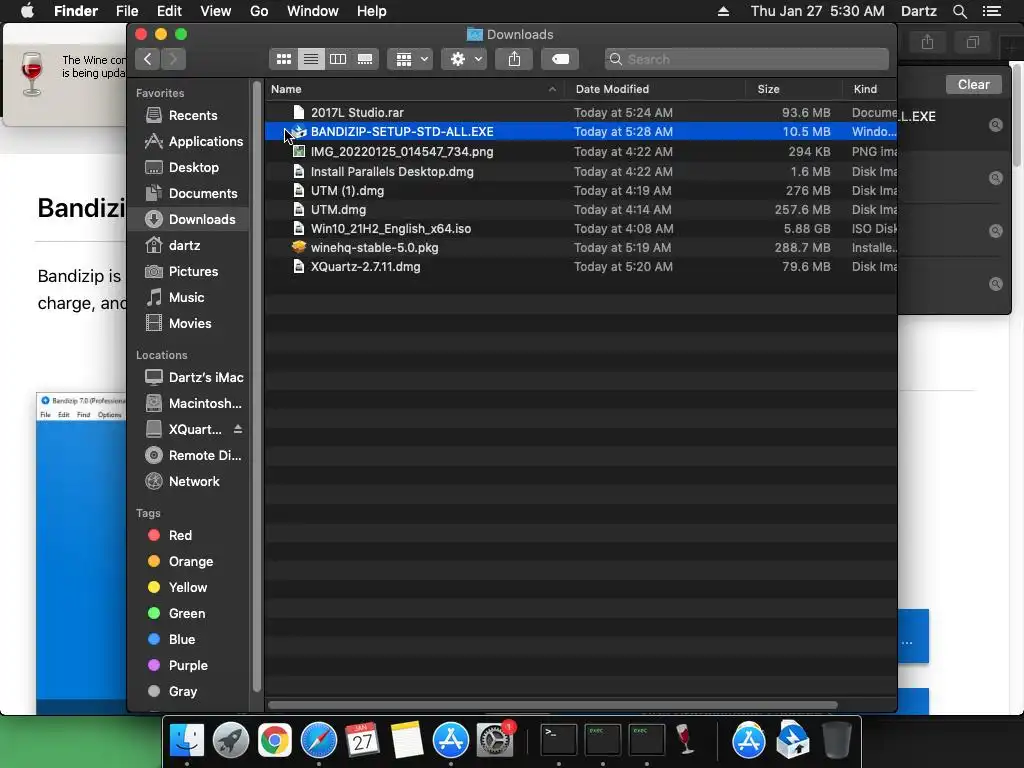Open Recents in the sidebar
This screenshot has height=768, width=1024.
pos(187,116)
